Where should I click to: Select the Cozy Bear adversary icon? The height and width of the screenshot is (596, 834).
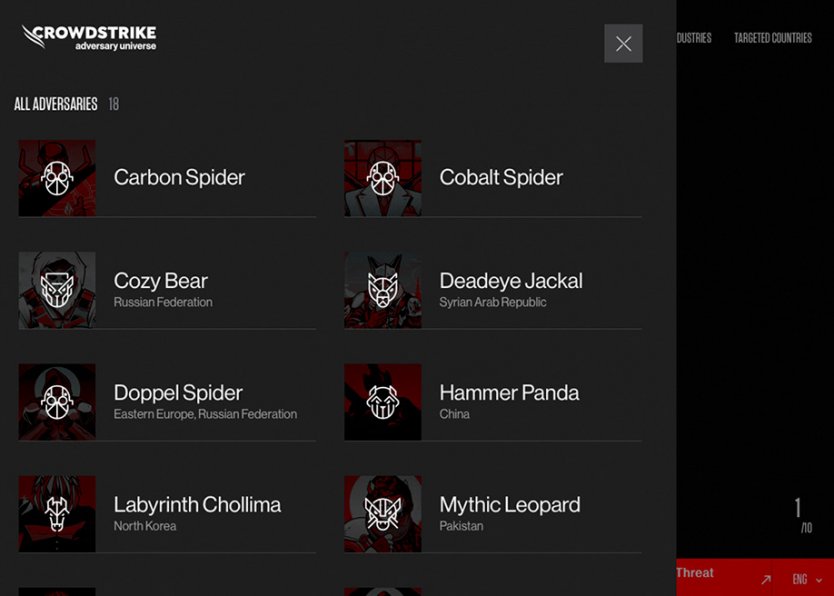pos(57,290)
